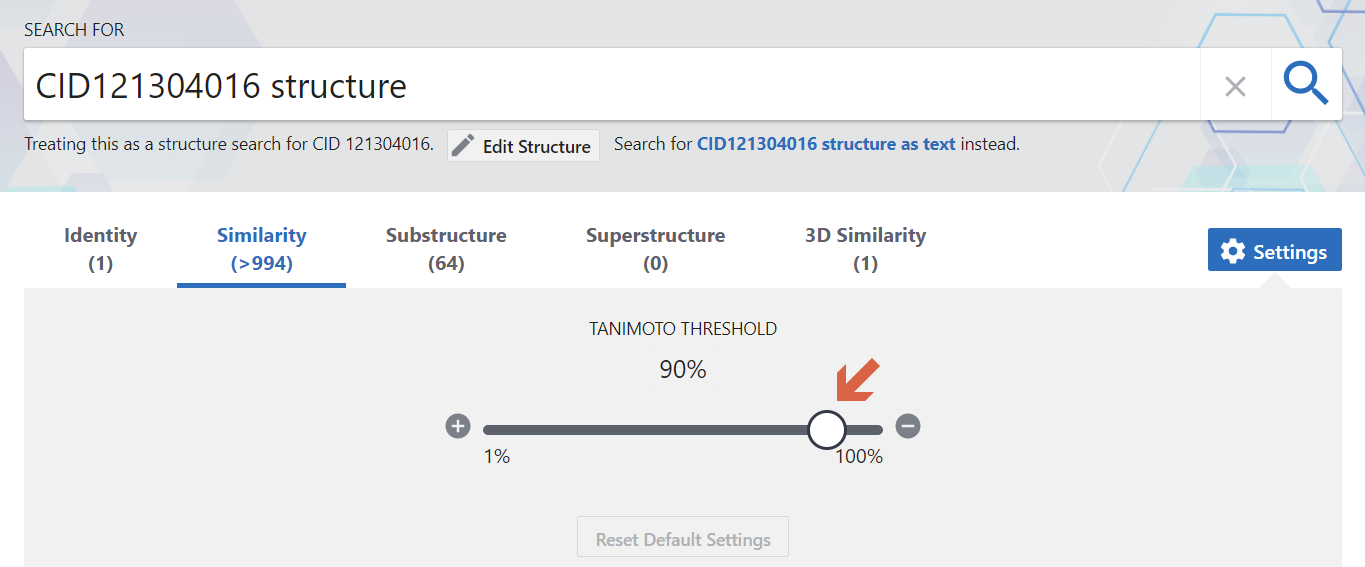Open the Substructure results tab
The image size is (1365, 567).
[446, 249]
